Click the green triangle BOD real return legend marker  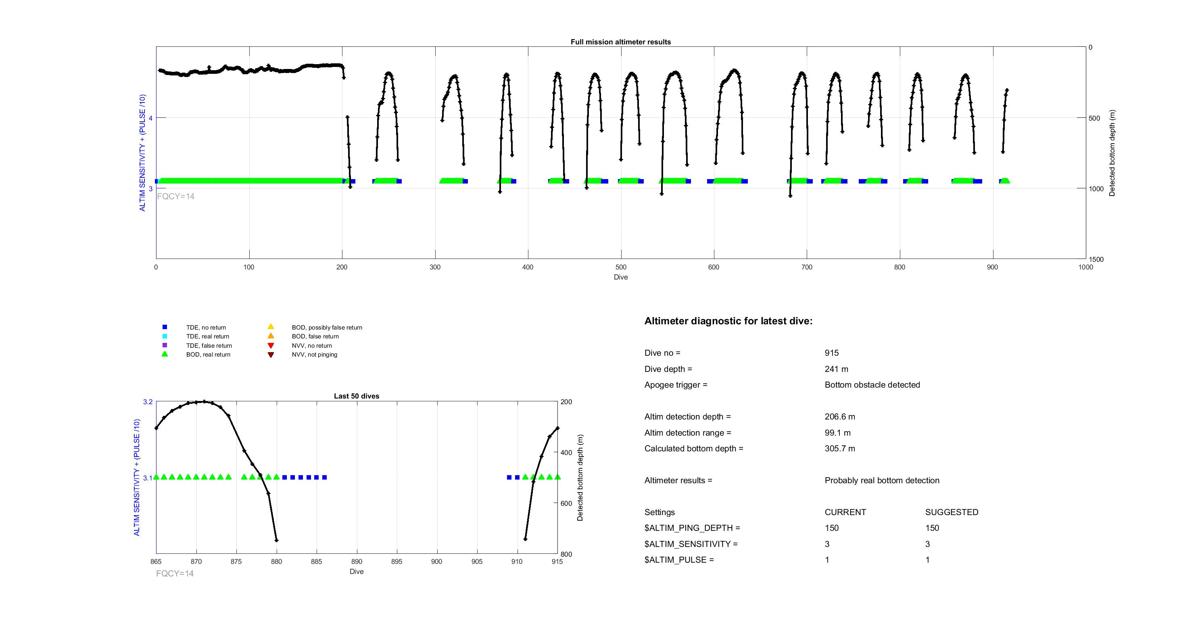point(165,354)
